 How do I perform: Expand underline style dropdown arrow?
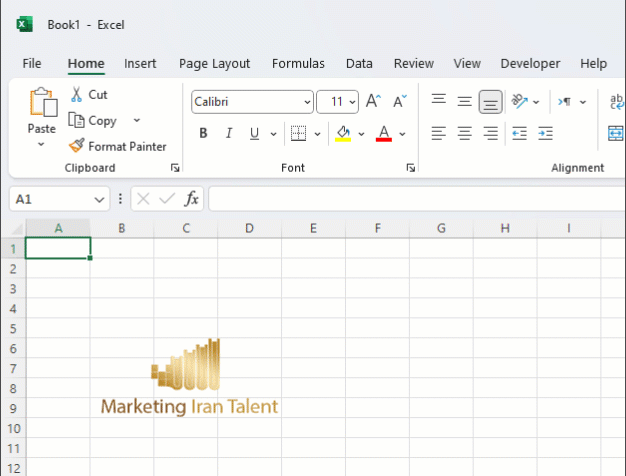[273, 134]
